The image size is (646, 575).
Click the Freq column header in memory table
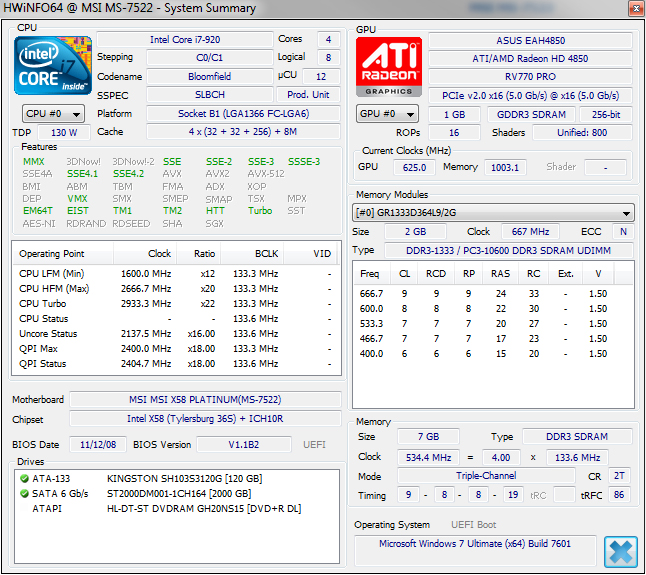pos(370,273)
